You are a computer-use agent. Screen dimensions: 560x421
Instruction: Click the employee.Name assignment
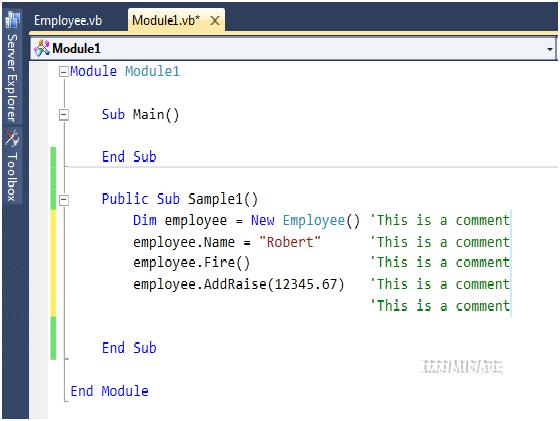pos(227,242)
